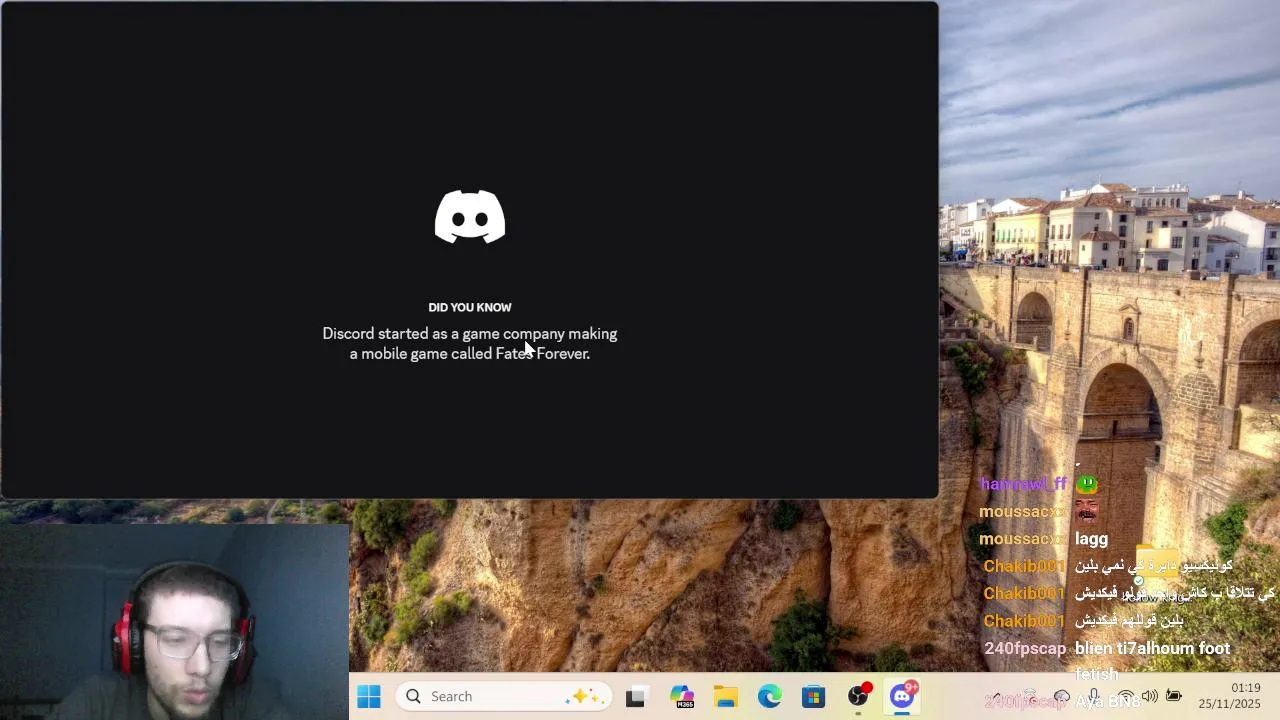The height and width of the screenshot is (720, 1280).
Task: Click chat message 'lagg'
Action: (x=1091, y=539)
